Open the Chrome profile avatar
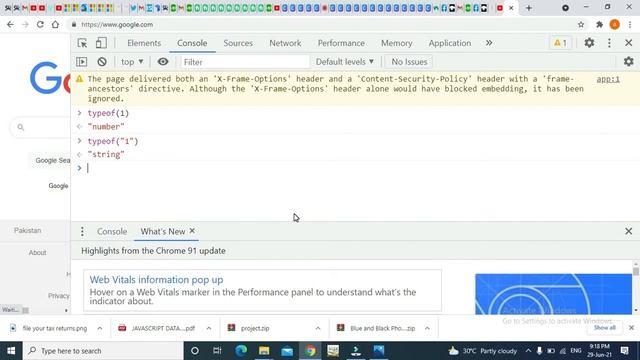The image size is (640, 360). coord(615,24)
